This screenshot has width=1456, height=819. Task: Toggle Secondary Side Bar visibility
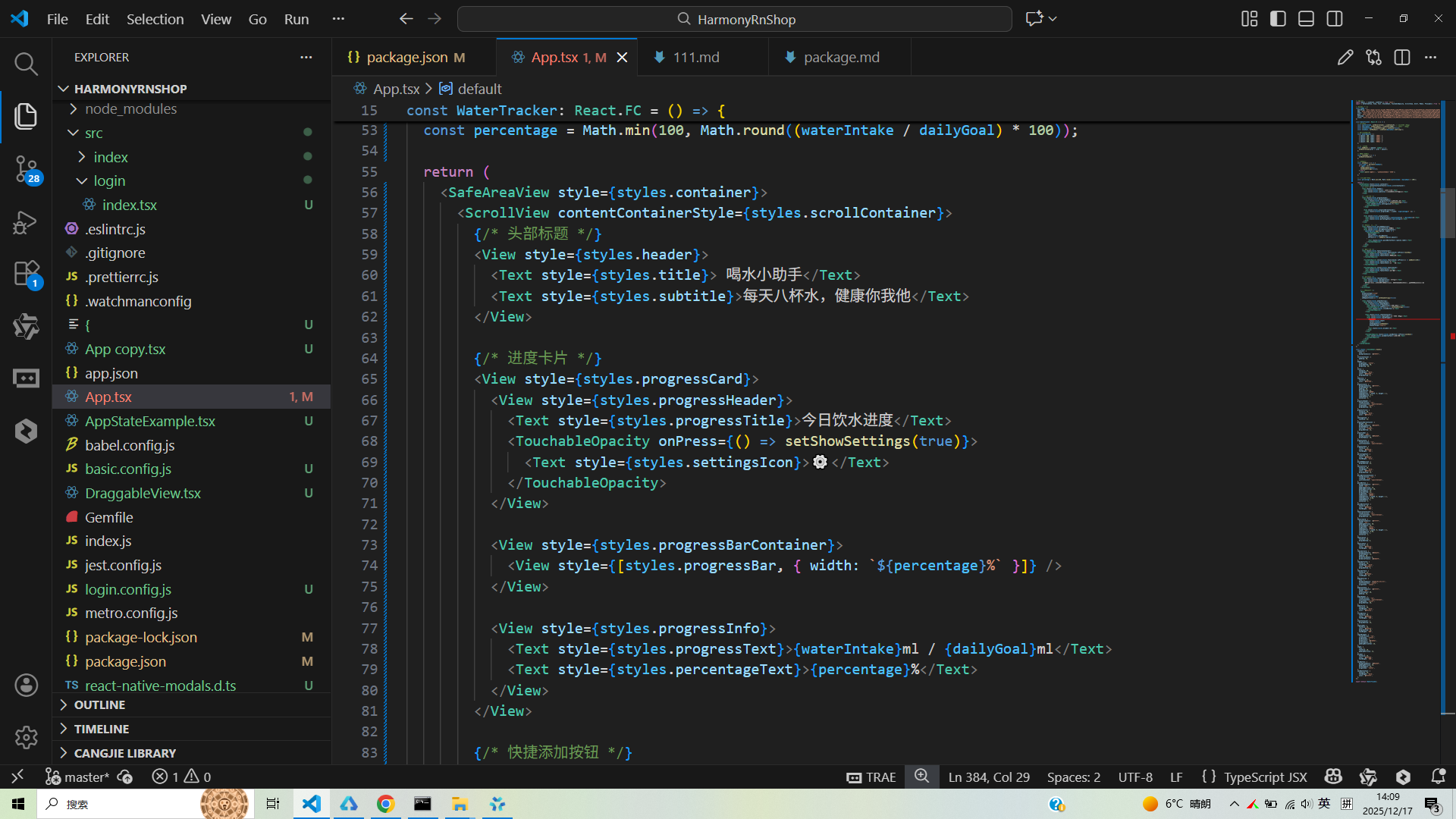point(1335,19)
